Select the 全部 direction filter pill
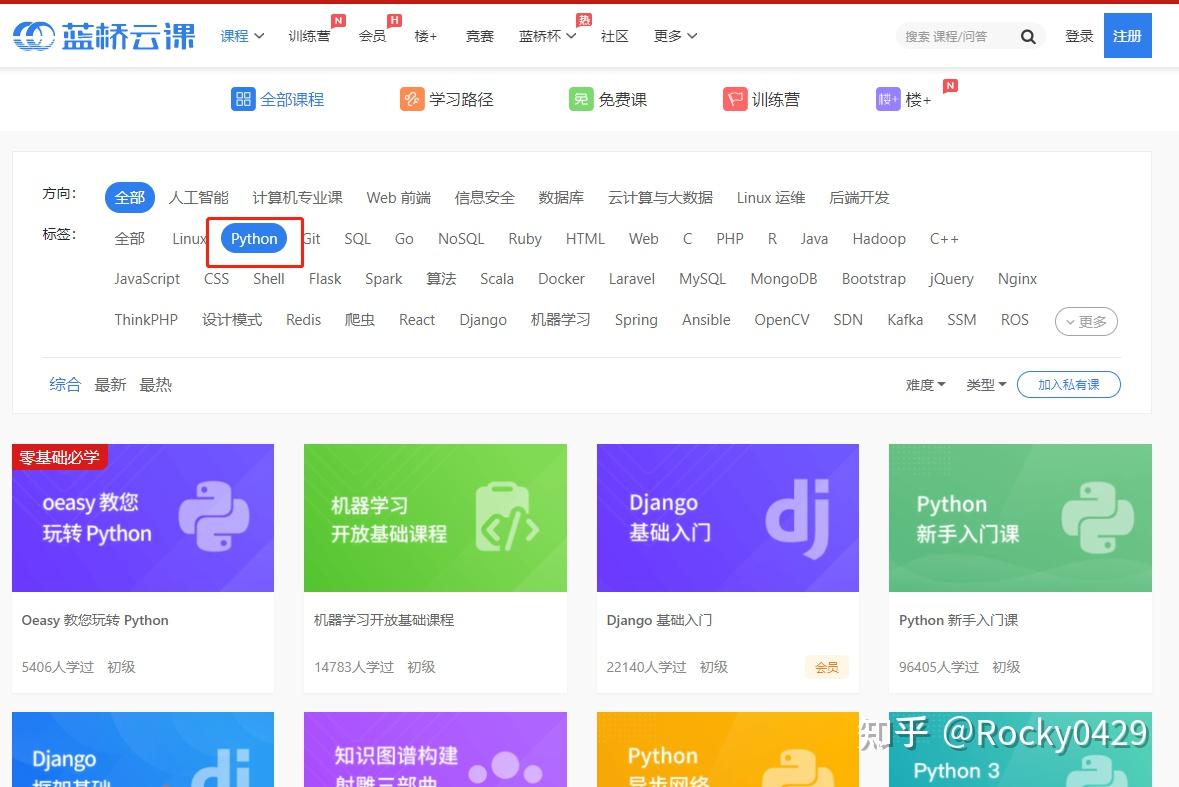The width and height of the screenshot is (1179, 787). 129,198
